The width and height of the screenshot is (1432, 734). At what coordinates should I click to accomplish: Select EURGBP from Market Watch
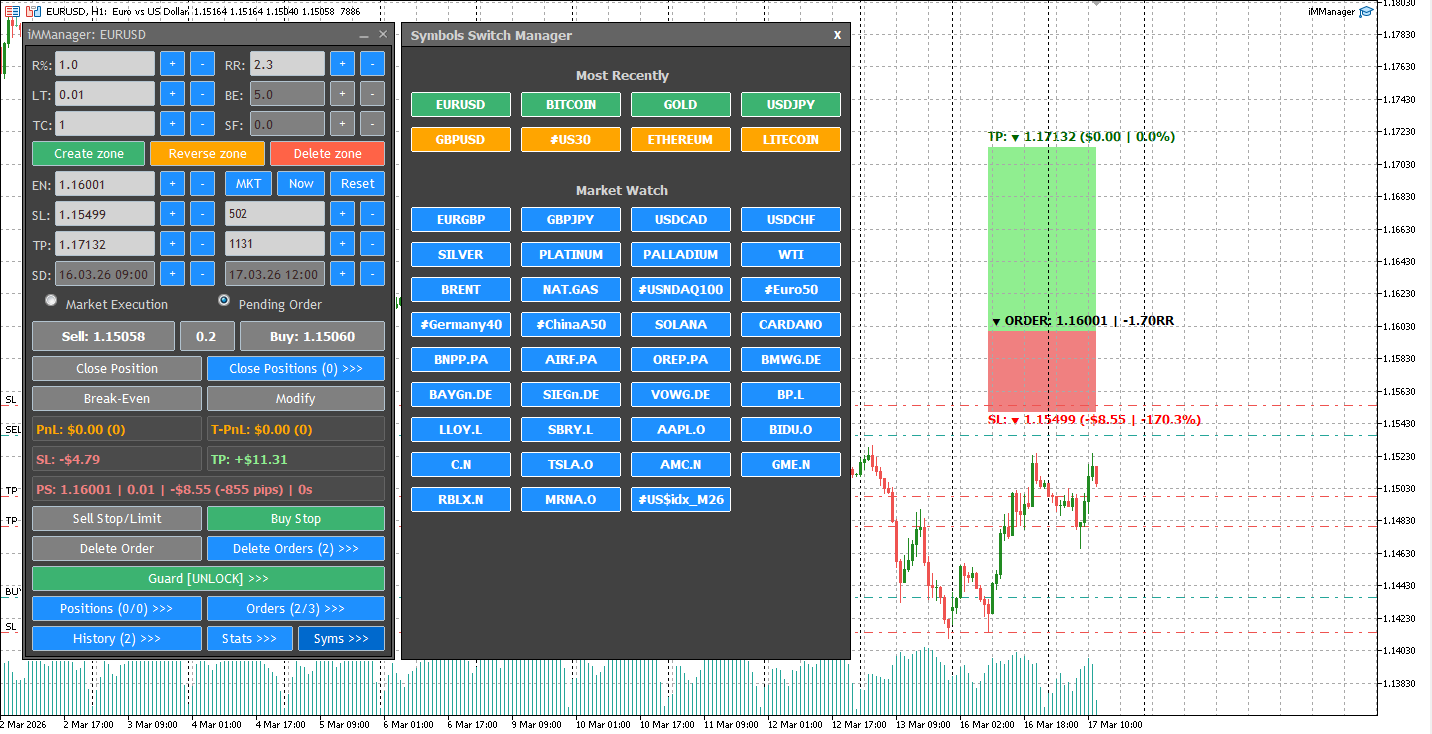tap(461, 220)
